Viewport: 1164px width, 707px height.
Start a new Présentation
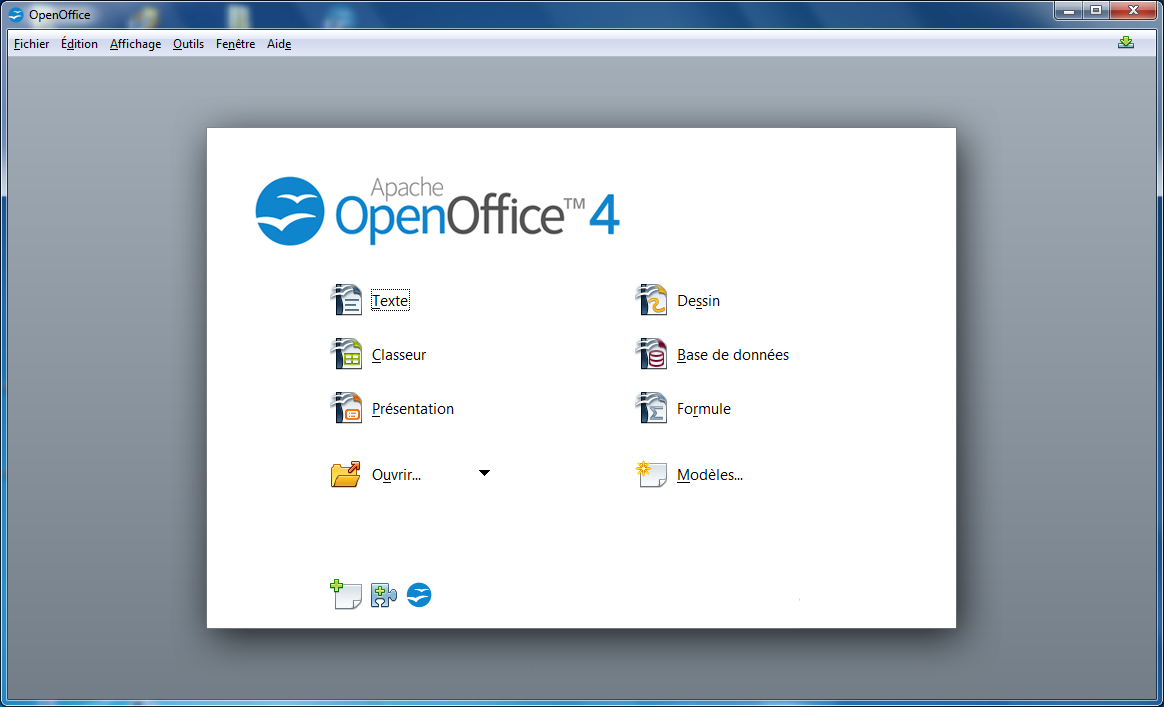tap(413, 409)
